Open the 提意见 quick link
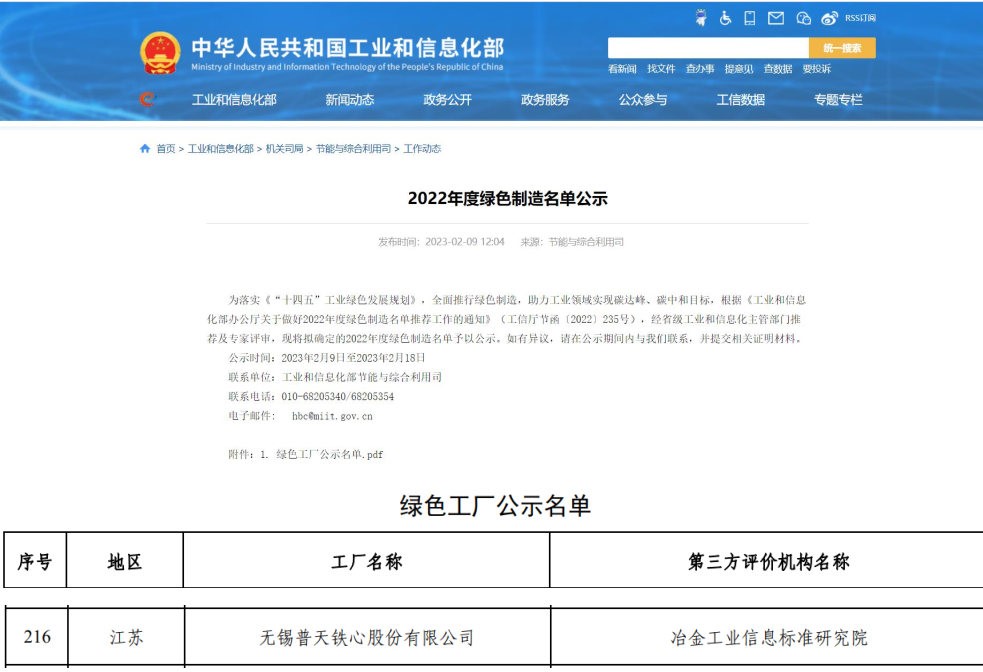This screenshot has height=672, width=983. click(x=739, y=69)
